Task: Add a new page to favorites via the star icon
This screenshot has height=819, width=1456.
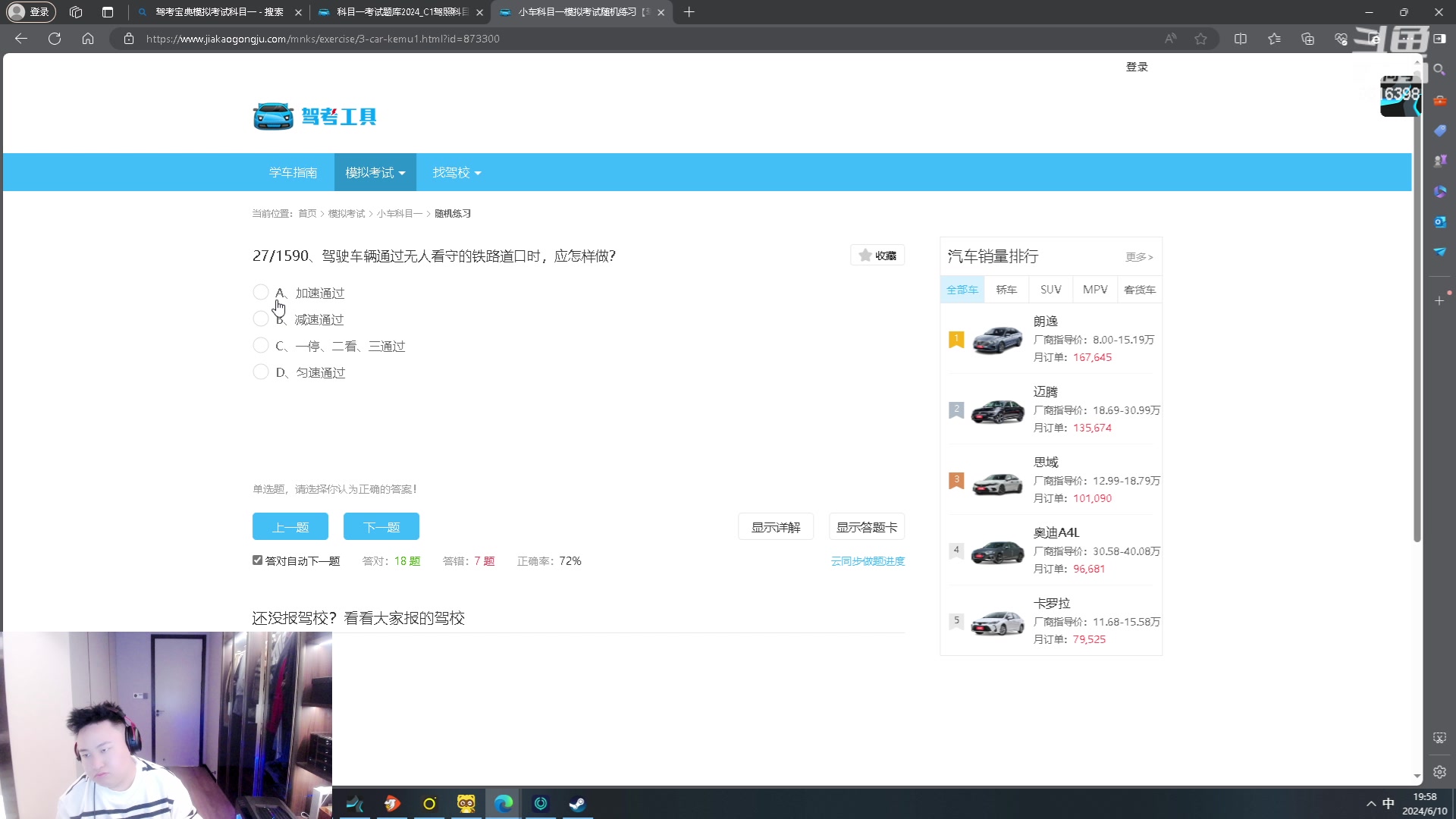Action: (1200, 38)
